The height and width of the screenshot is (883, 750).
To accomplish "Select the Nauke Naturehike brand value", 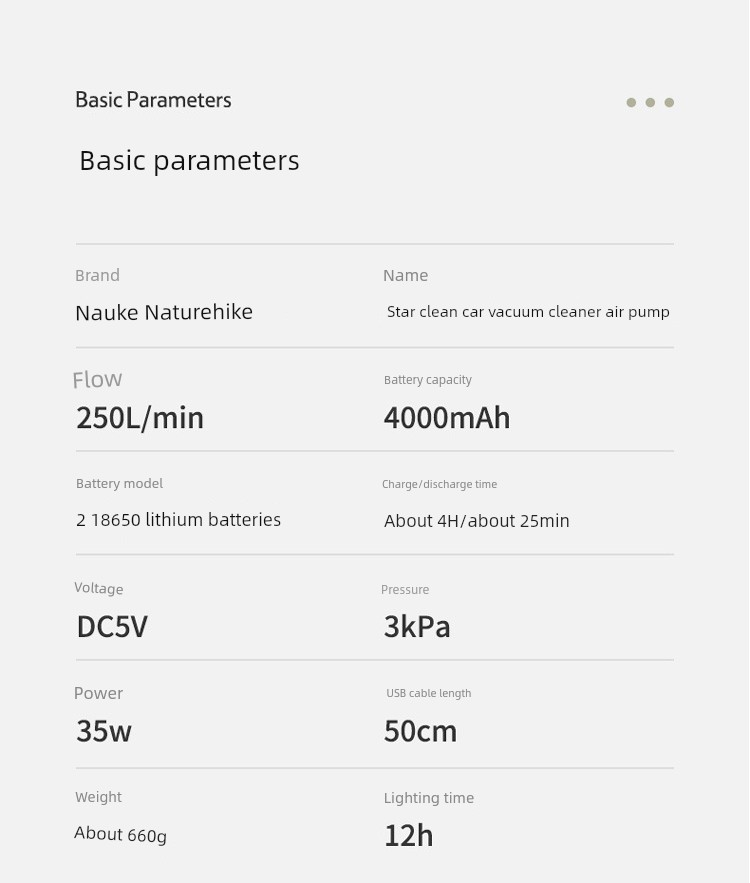I will pyautogui.click(x=164, y=312).
